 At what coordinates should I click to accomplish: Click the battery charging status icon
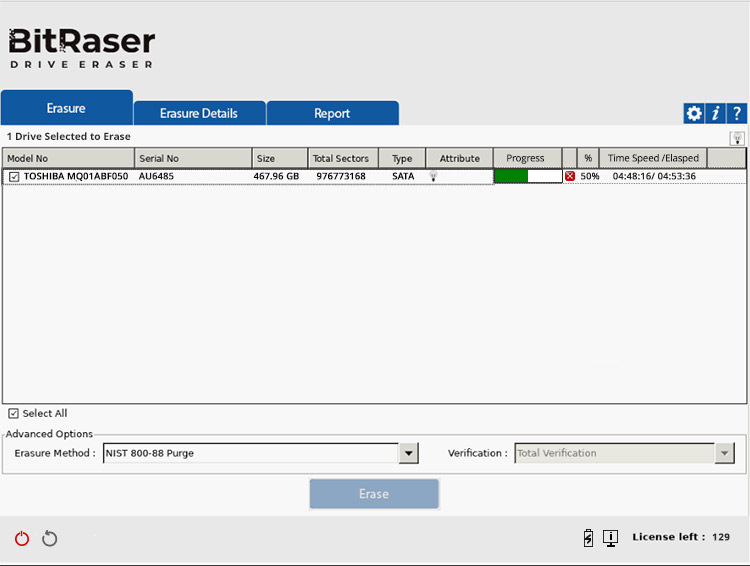[x=588, y=537]
